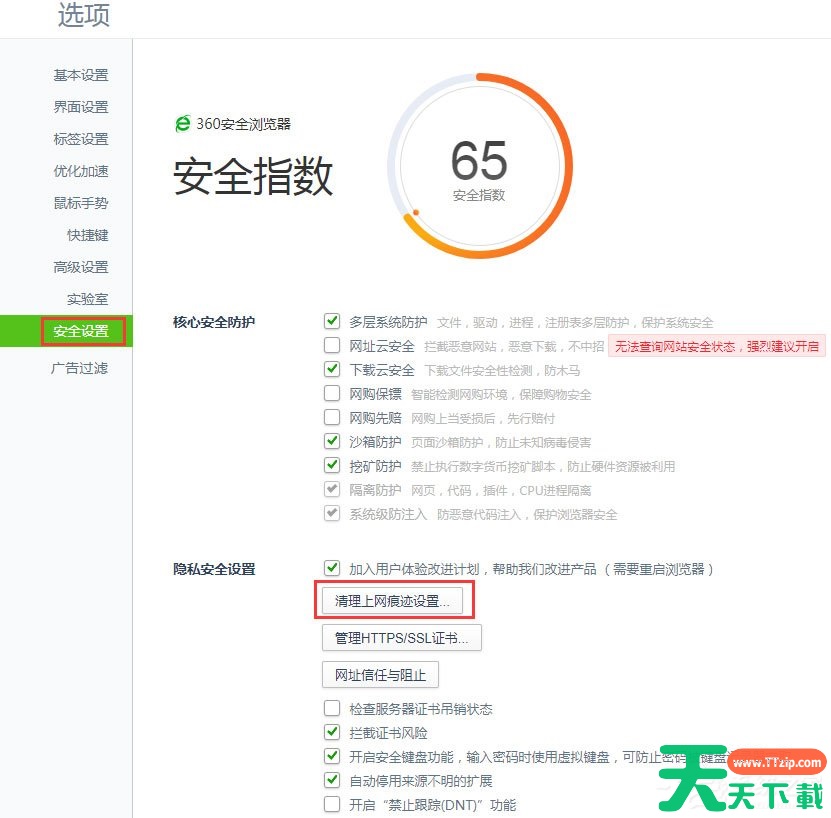Uncheck 多层系统防护 option
This screenshot has height=818, width=831.
[x=332, y=322]
